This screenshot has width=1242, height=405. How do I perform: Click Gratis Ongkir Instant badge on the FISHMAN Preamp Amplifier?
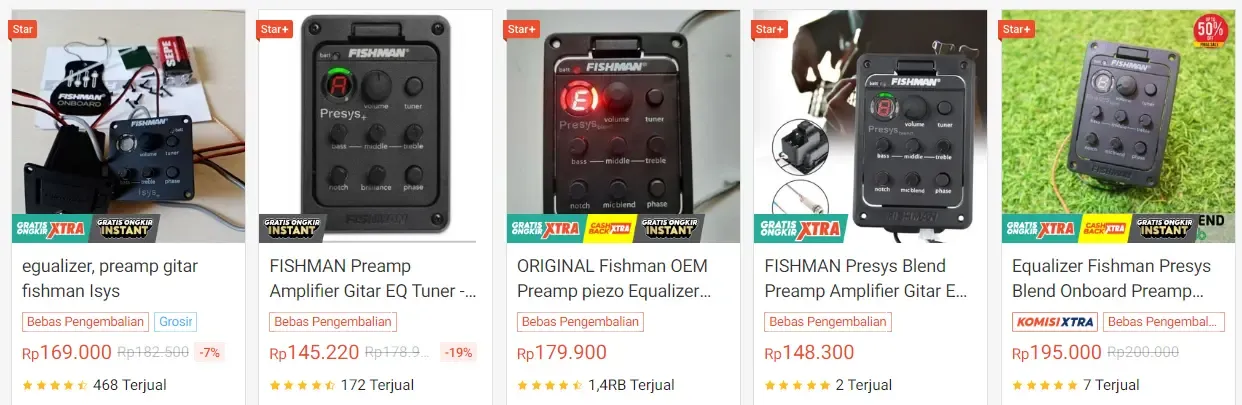pos(296,228)
